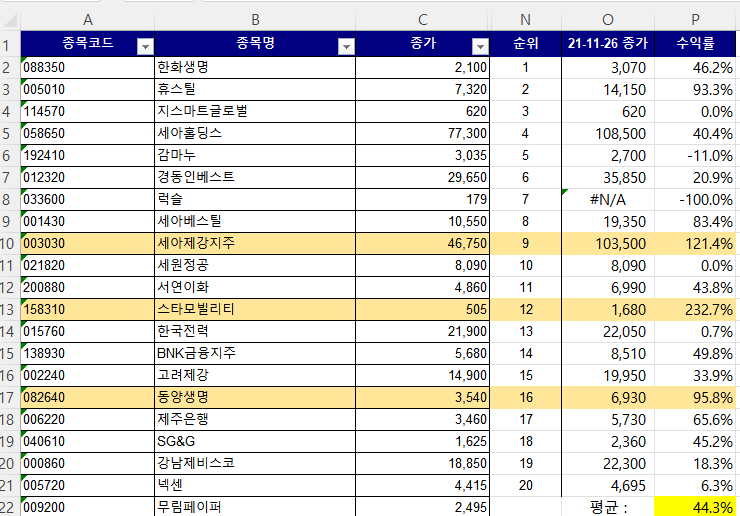Viewport: 740px width, 516px height.
Task: Select the 제주은행 cell
Action: tap(255, 419)
